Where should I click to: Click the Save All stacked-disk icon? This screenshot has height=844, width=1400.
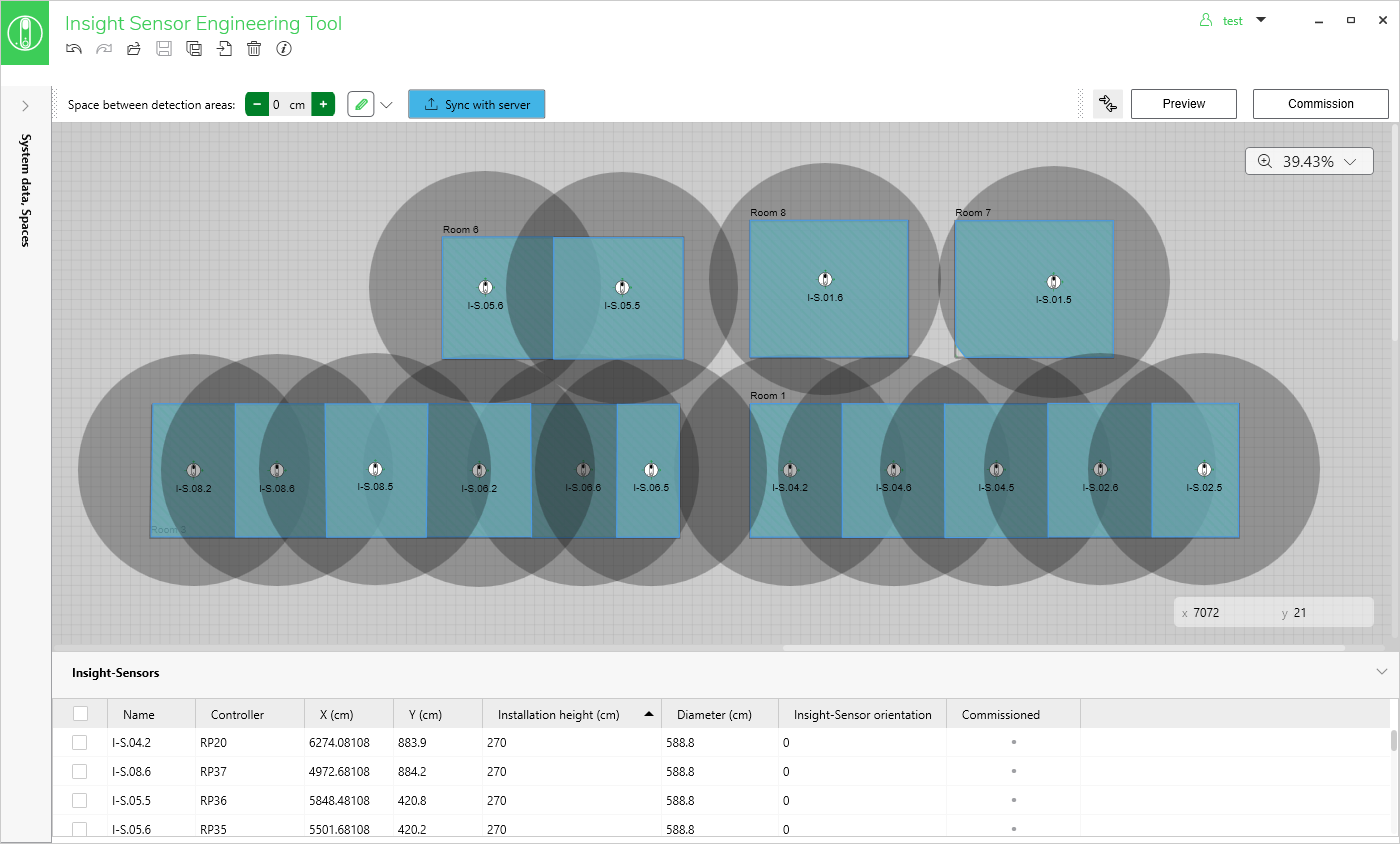click(194, 49)
